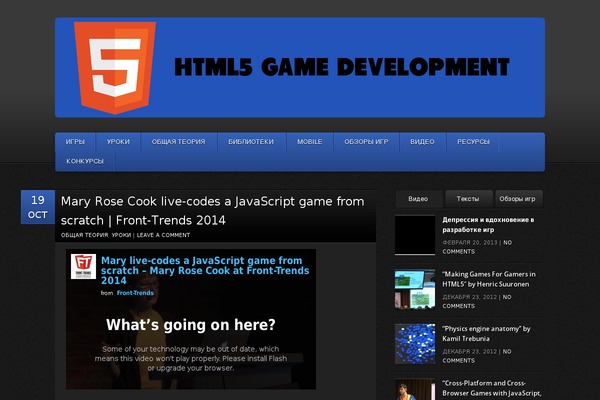Open the ВИДЕО menu item
The image size is (600, 400).
coord(422,142)
